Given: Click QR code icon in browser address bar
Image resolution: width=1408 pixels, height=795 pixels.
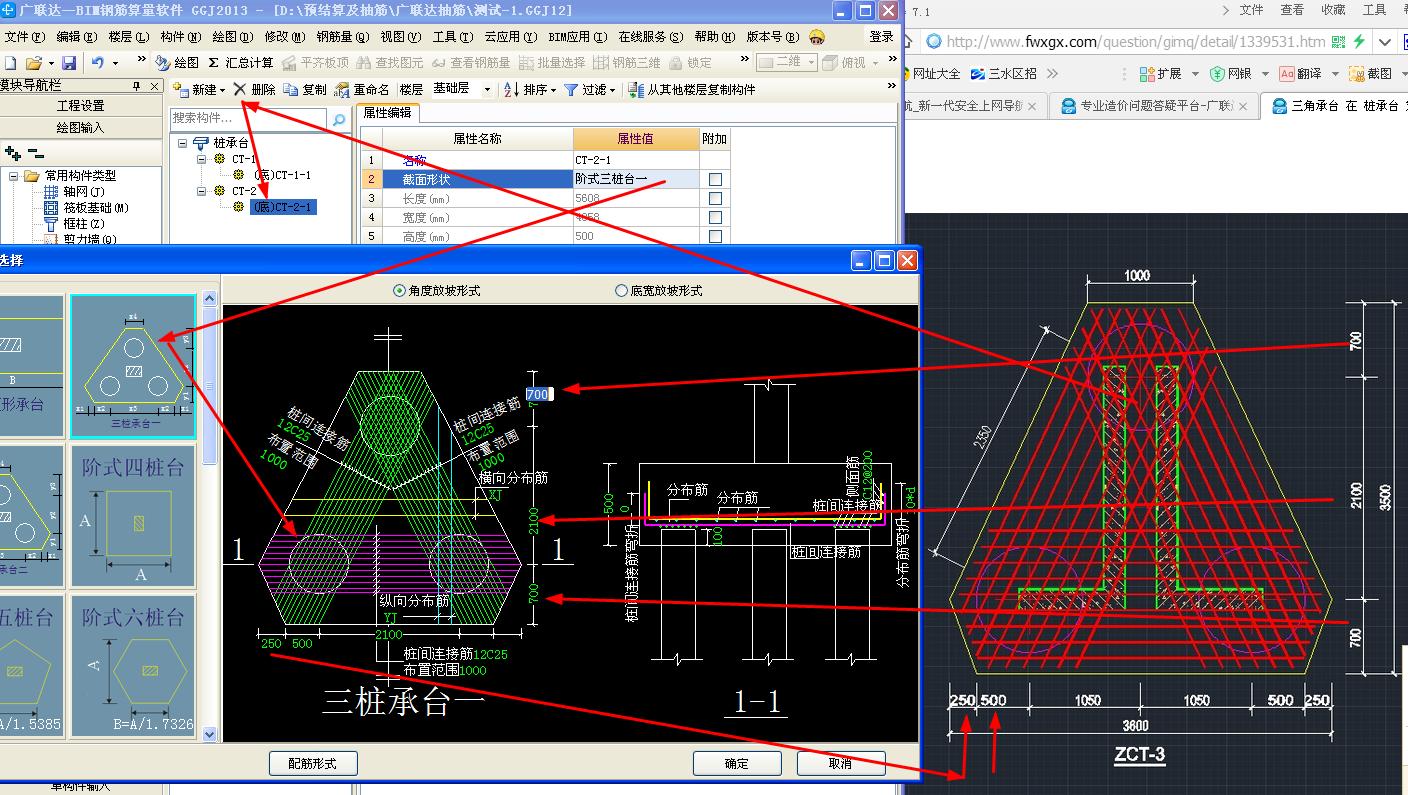Looking at the screenshot, I should pyautogui.click(x=1338, y=42).
